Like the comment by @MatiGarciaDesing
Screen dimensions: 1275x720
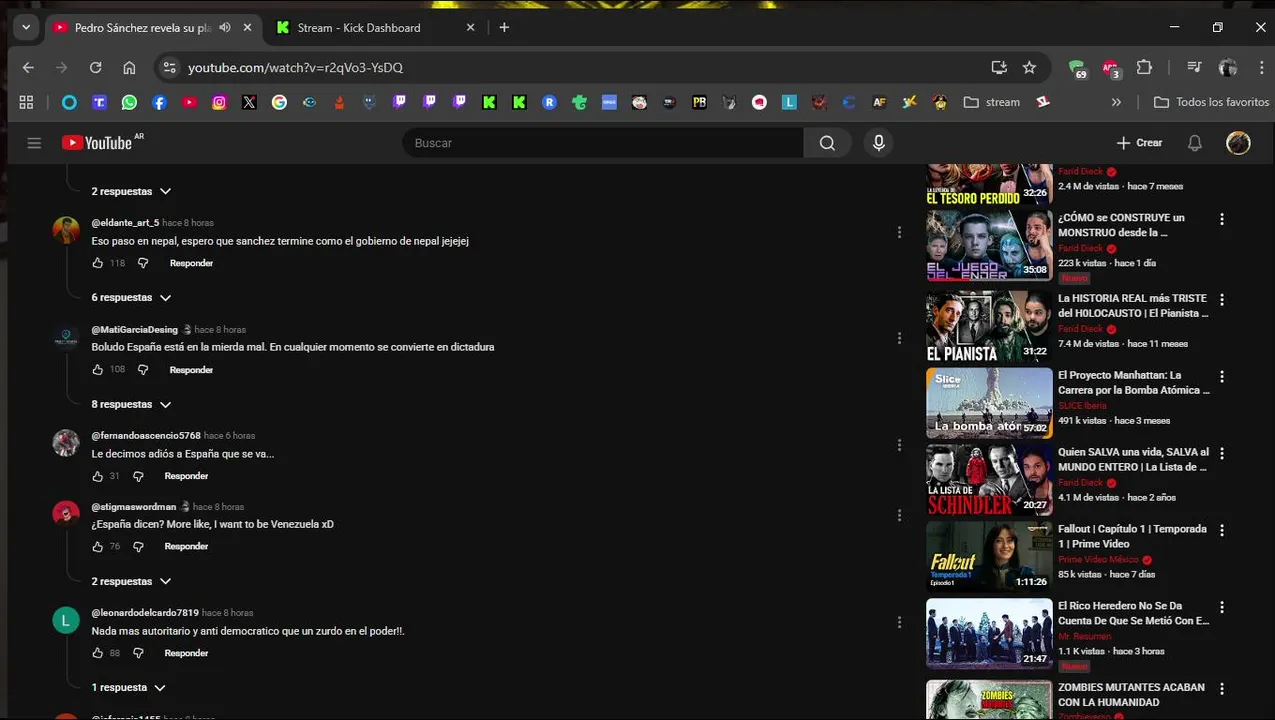[x=97, y=370]
